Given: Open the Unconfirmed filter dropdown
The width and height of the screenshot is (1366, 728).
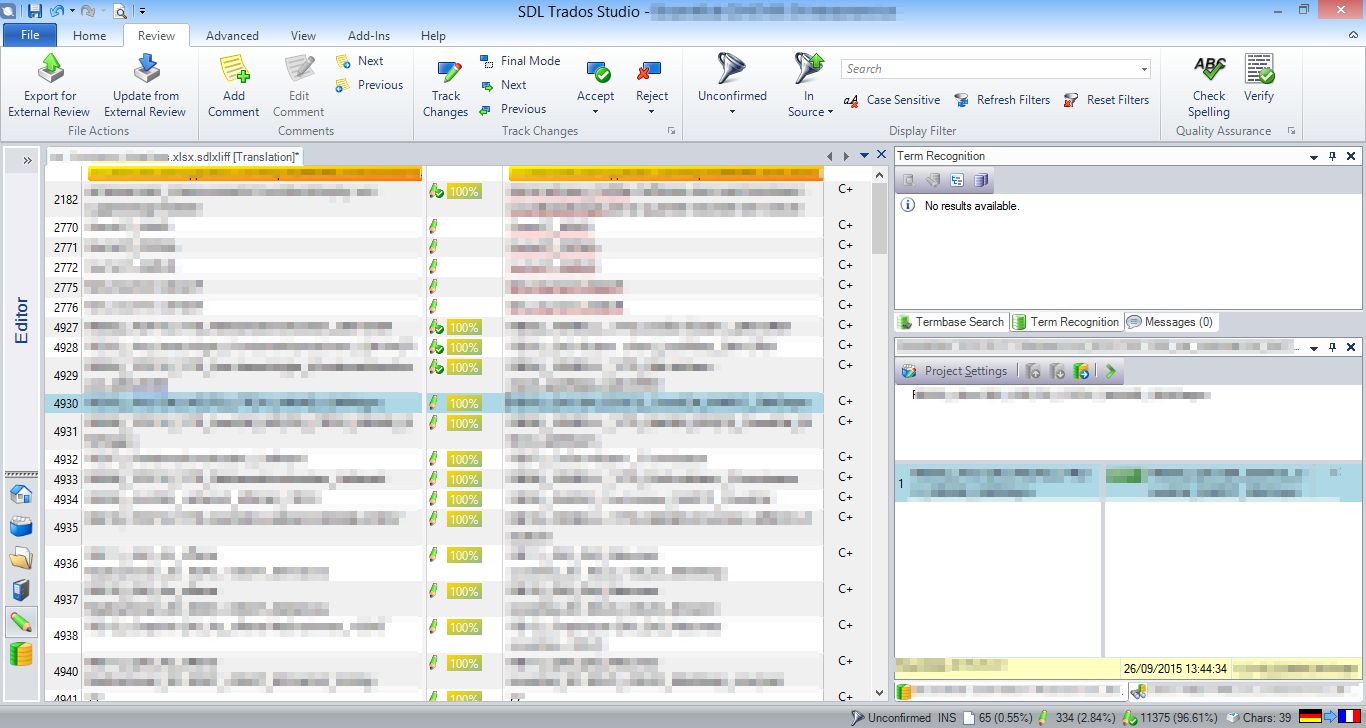Looking at the screenshot, I should click(x=732, y=111).
